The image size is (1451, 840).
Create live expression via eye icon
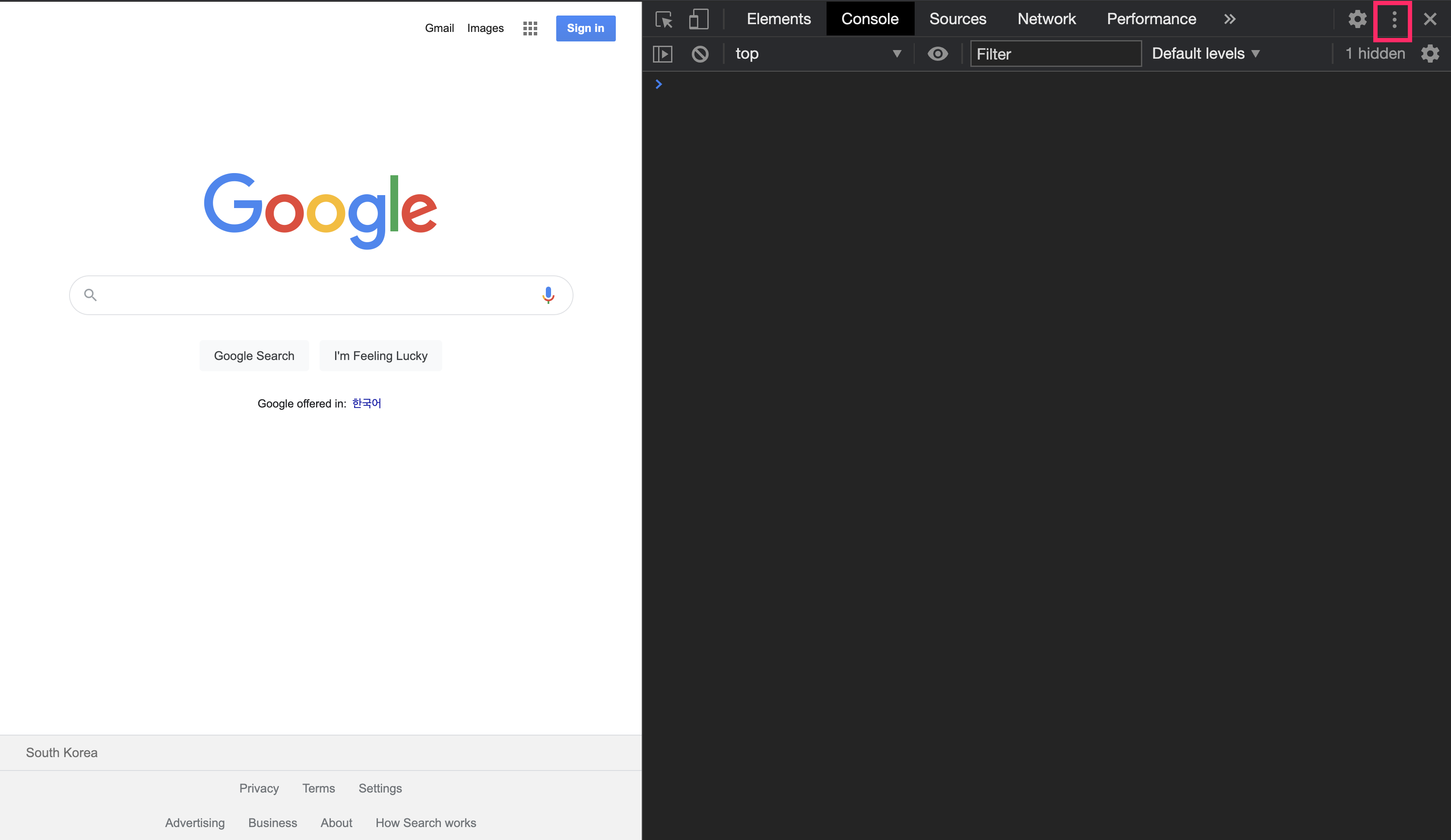tap(938, 54)
